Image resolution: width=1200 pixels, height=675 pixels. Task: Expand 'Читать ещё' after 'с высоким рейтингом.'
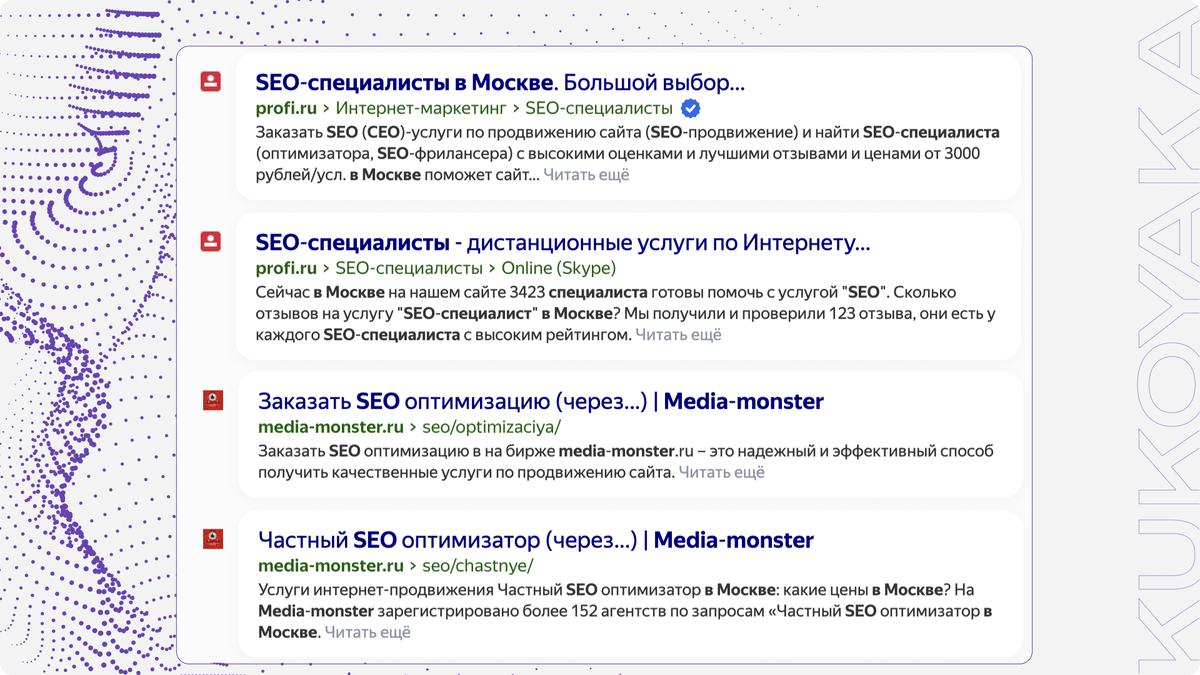pos(678,335)
